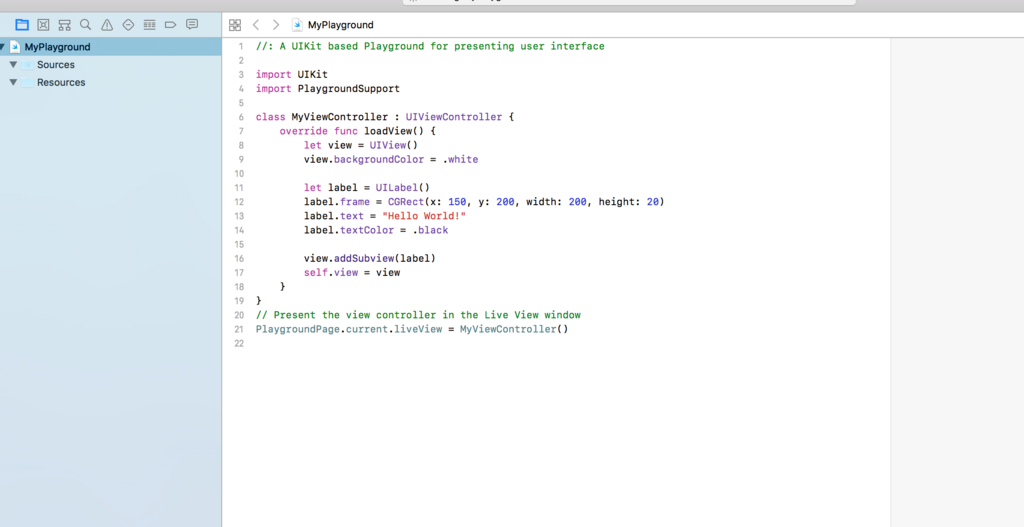Click 'UIView()' initializer on line 8
The height and width of the screenshot is (527, 1024).
click(x=394, y=145)
